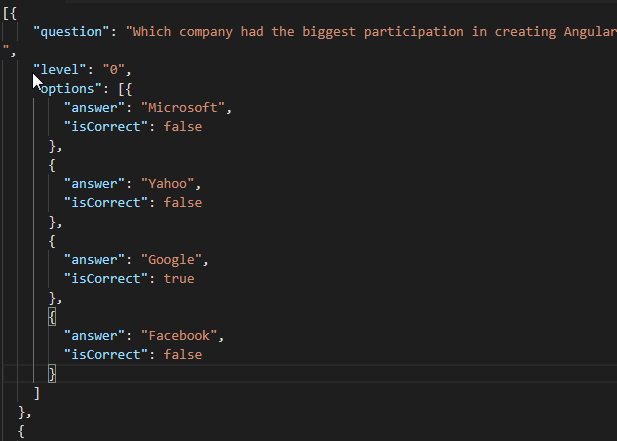Click the "Yahoo" answer value
This screenshot has height=441, width=617.
[167, 184]
